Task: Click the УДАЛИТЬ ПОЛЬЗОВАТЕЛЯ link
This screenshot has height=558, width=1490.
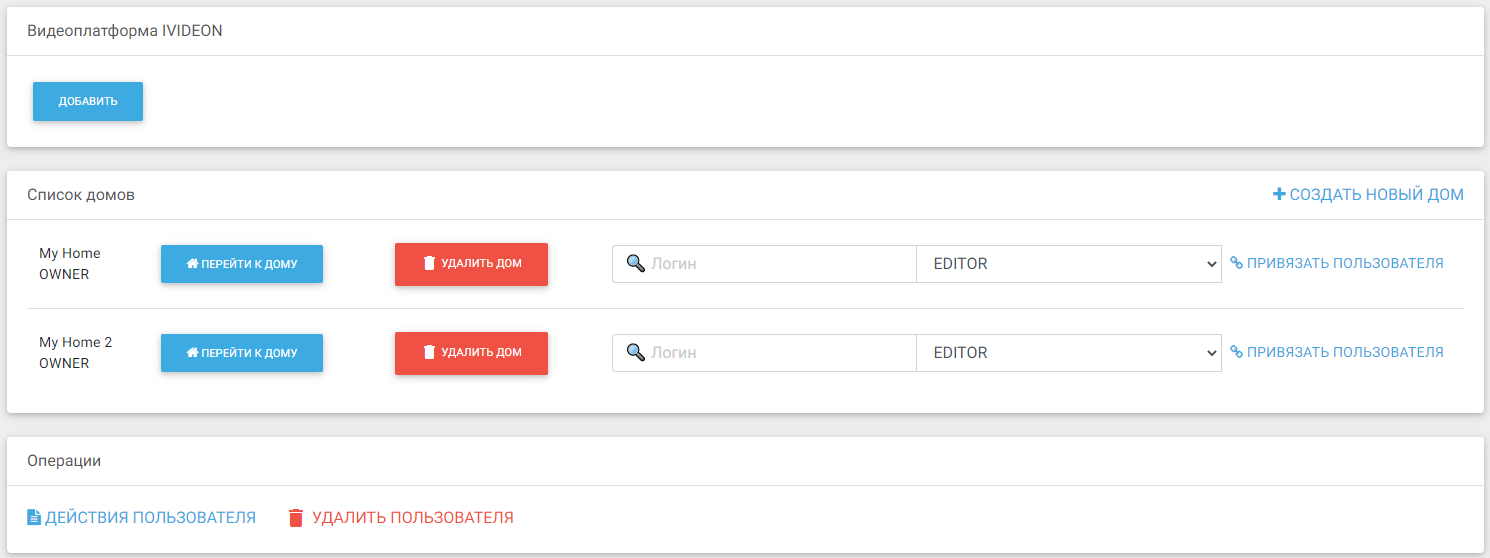Action: click(412, 518)
